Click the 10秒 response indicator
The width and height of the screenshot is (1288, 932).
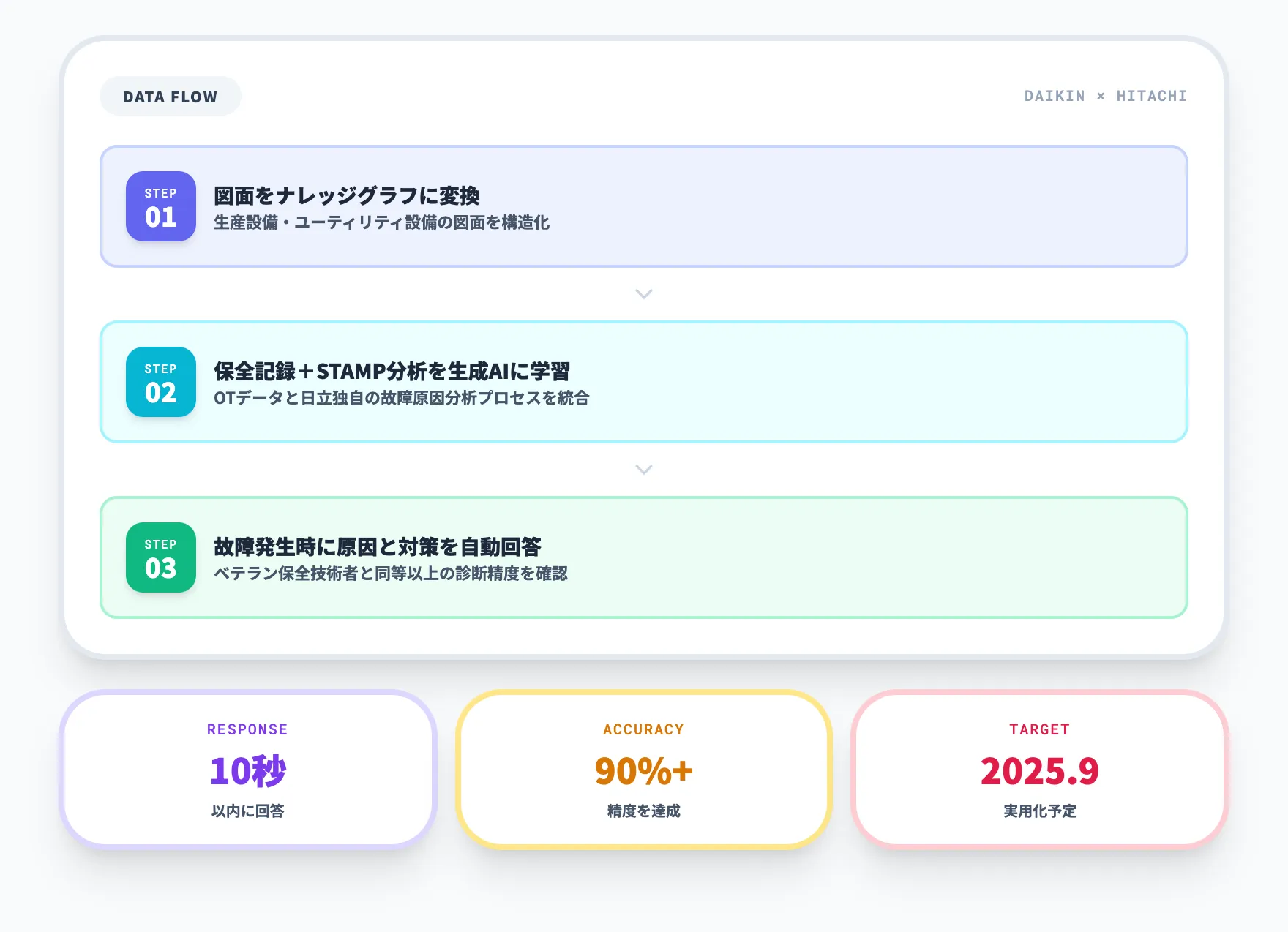tap(247, 770)
